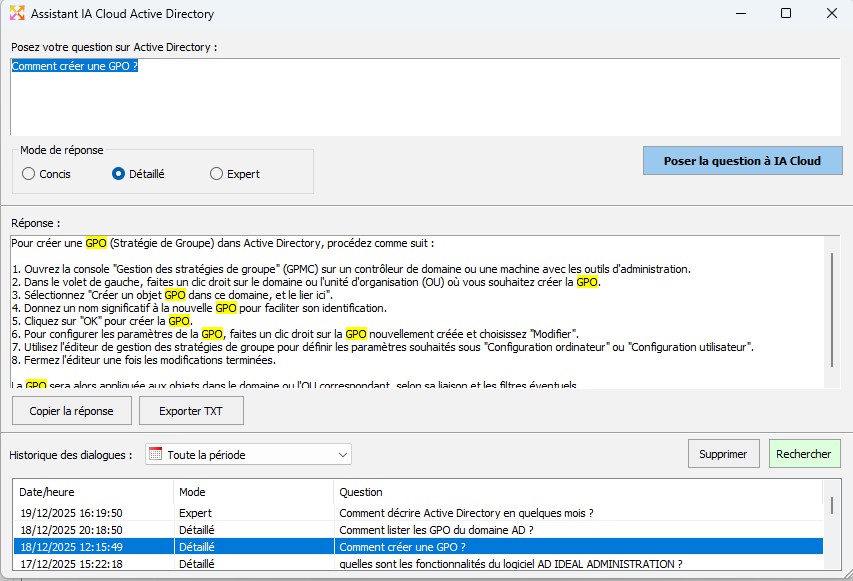This screenshot has height=581, width=853.
Task: Select the Détaillé response mode
Action: pos(119,174)
